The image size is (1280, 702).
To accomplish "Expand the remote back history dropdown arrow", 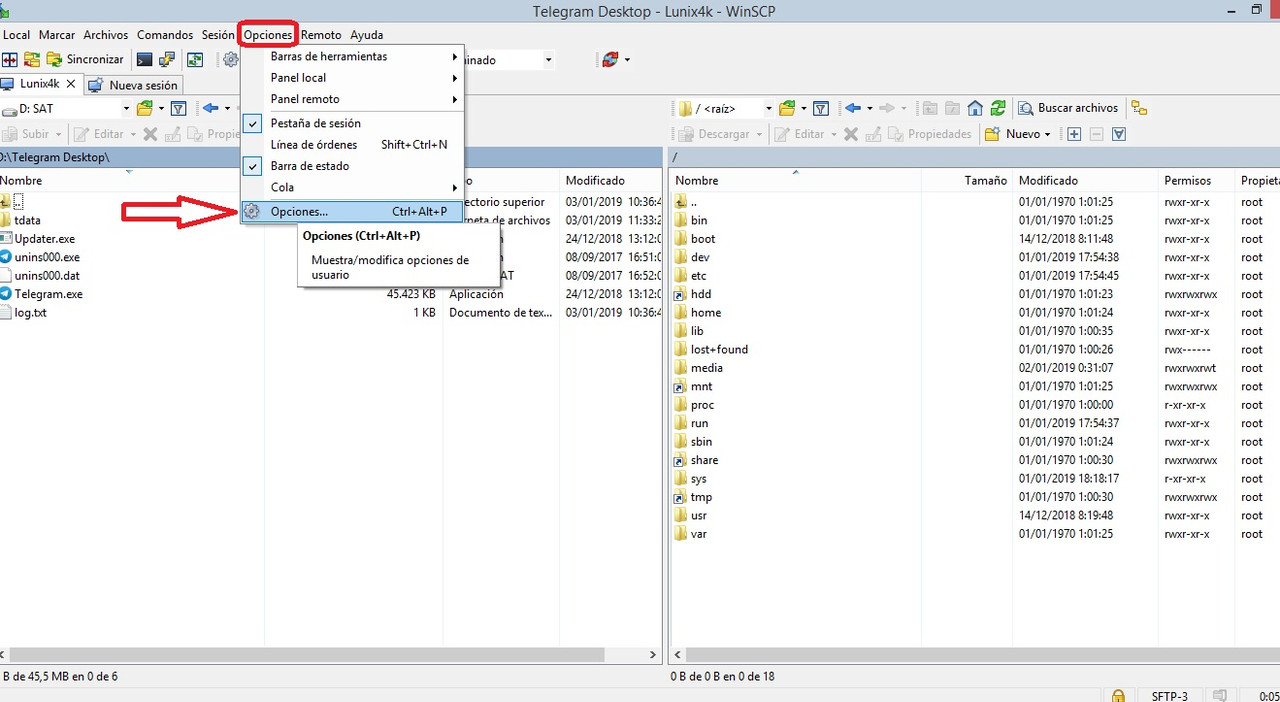I will tap(869, 108).
